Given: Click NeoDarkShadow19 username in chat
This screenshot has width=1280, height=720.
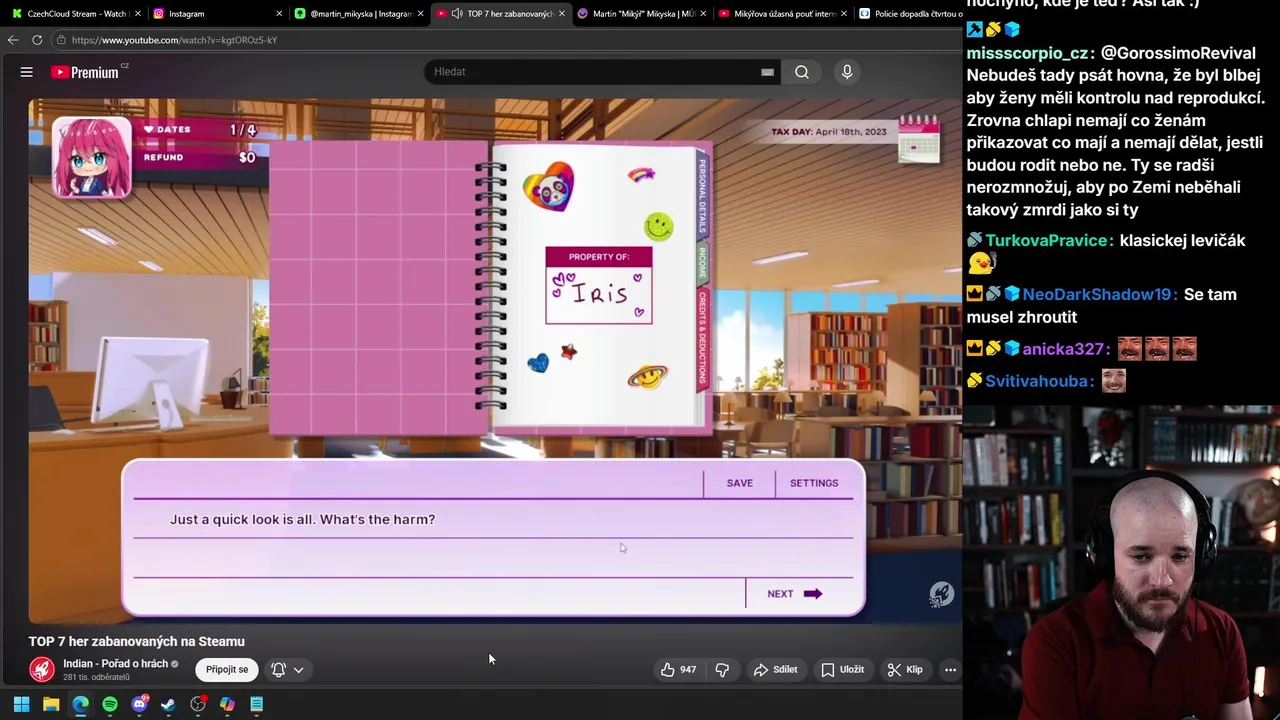Looking at the screenshot, I should (x=1099, y=294).
